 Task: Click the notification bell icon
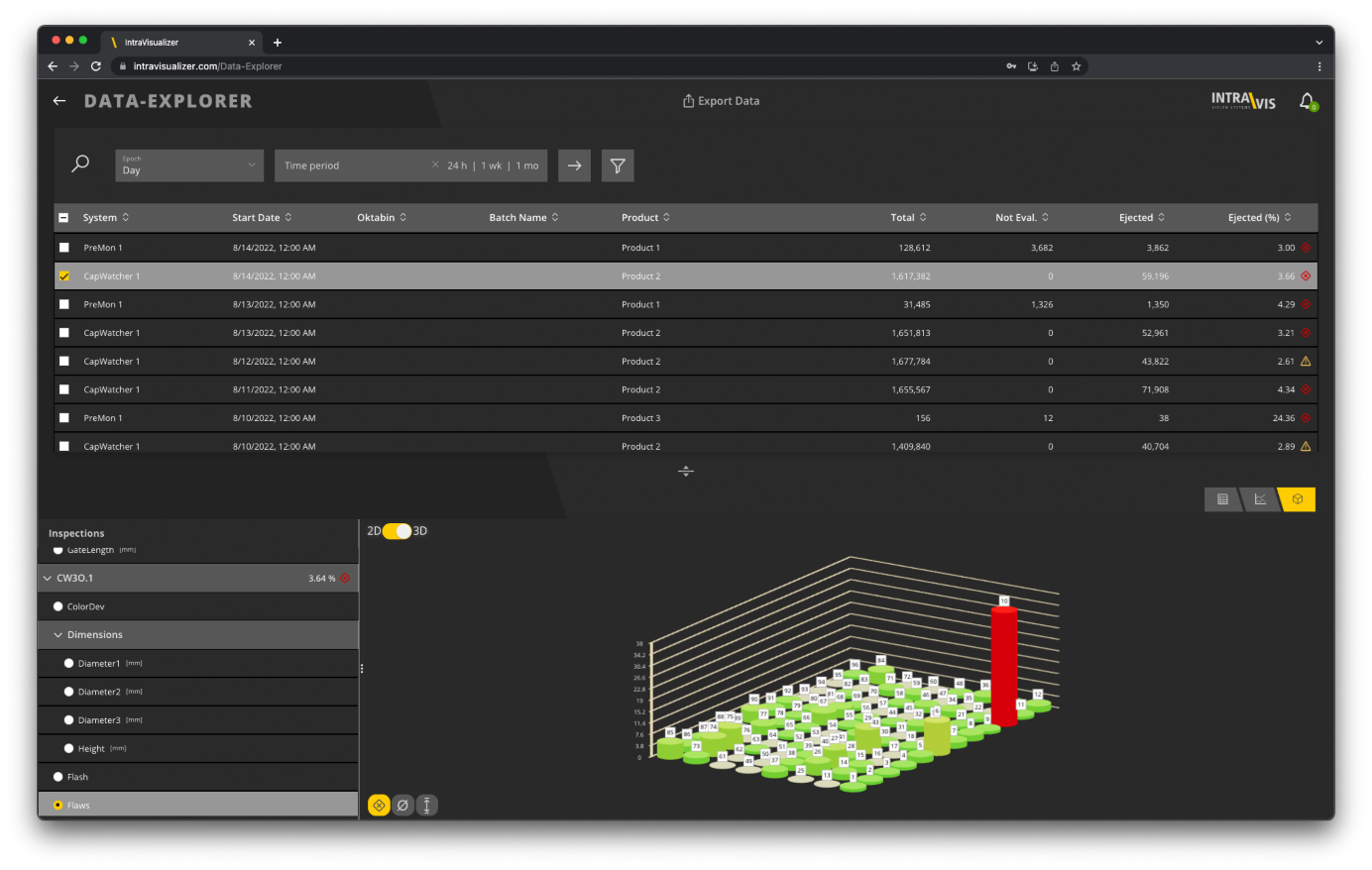pyautogui.click(x=1307, y=101)
